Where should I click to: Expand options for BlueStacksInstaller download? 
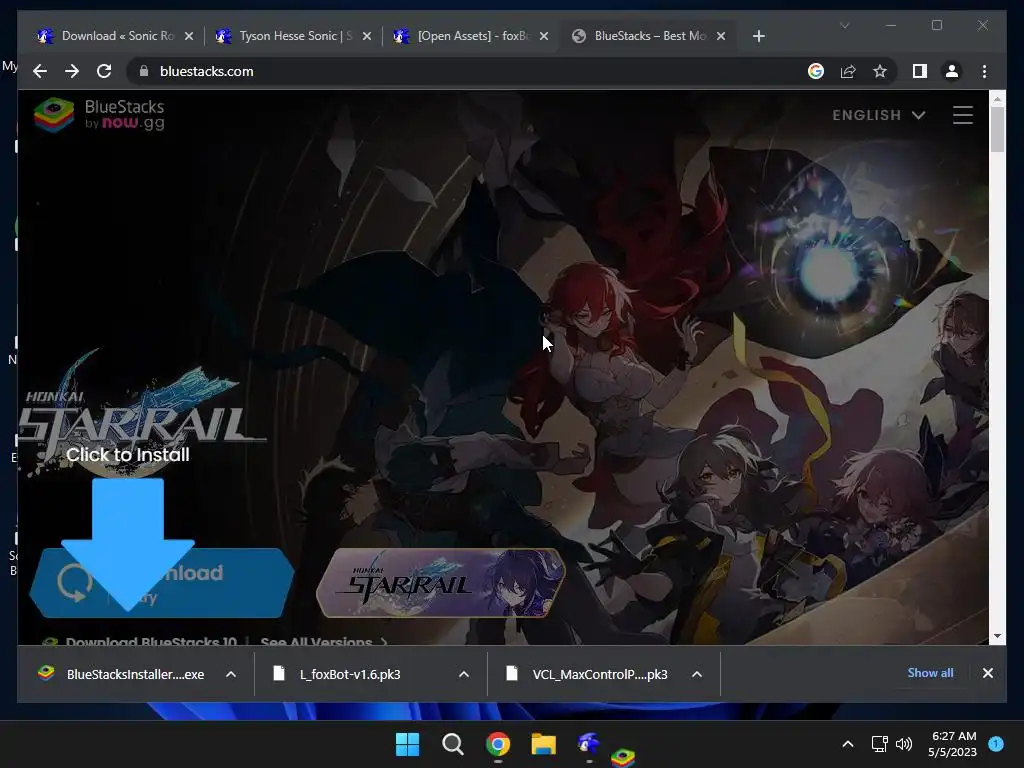[x=231, y=674]
